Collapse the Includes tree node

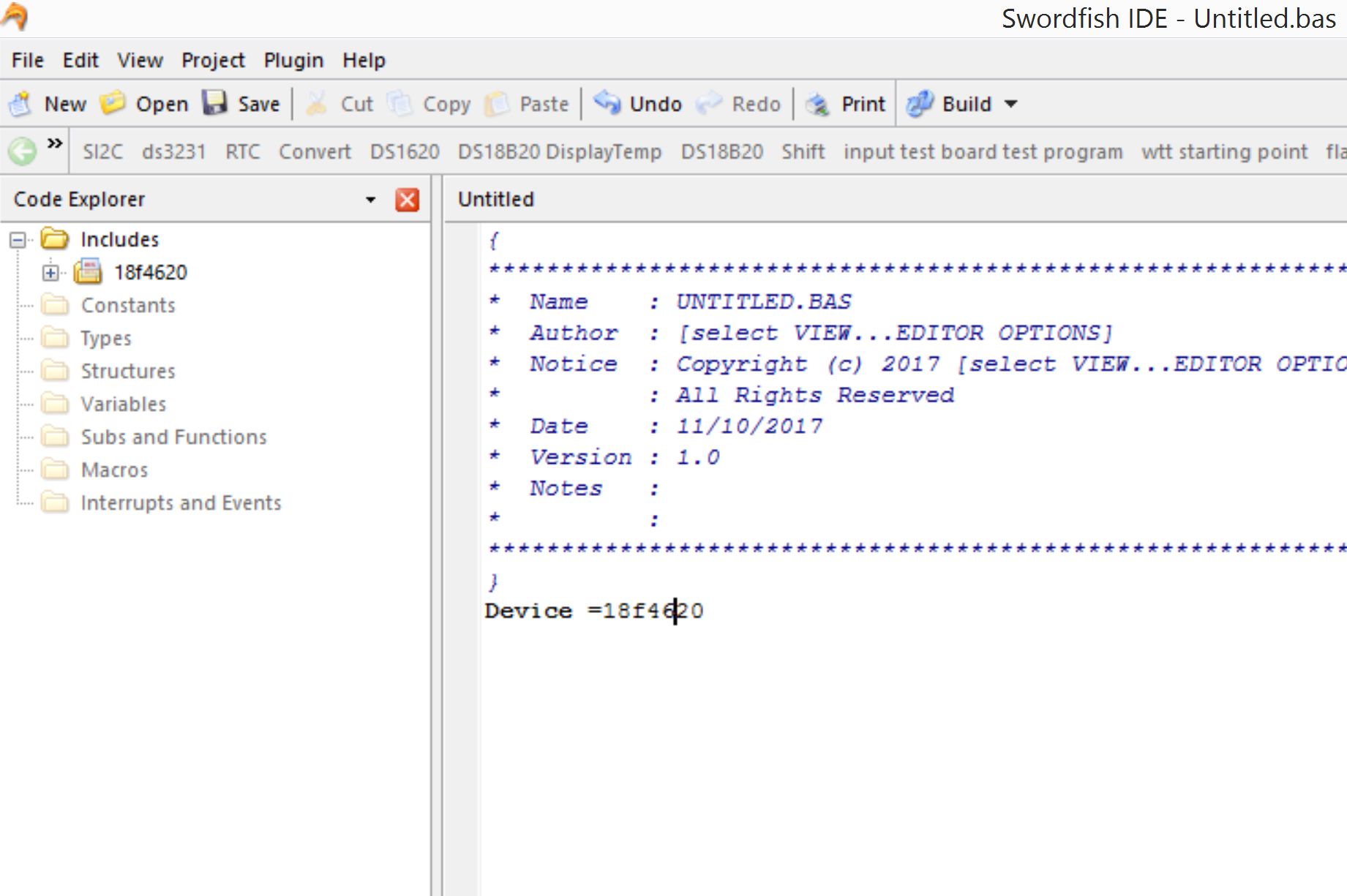[x=18, y=239]
